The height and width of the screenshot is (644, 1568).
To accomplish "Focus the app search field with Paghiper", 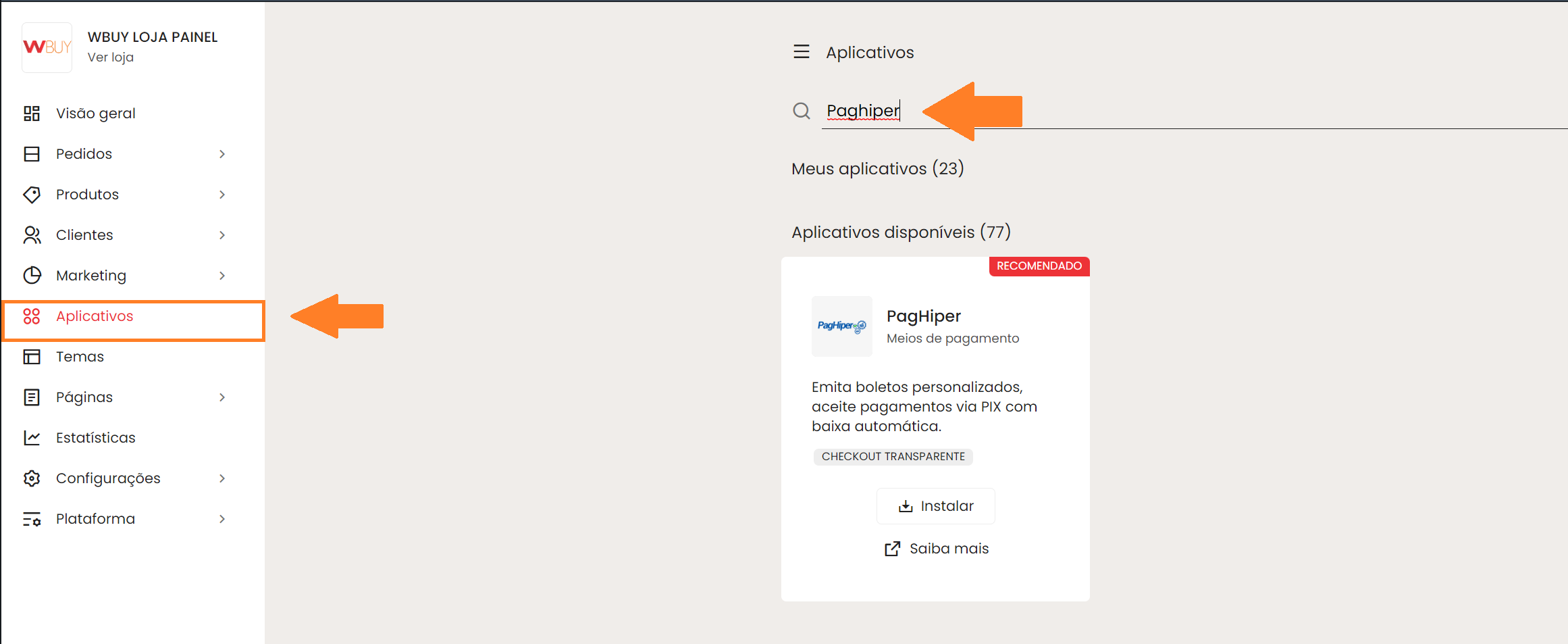I will click(1194, 111).
